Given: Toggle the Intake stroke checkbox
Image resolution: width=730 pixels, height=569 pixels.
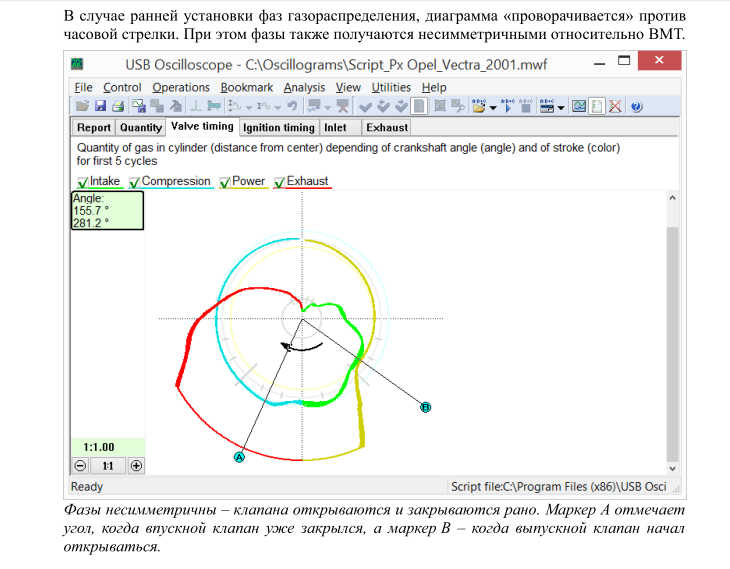Looking at the screenshot, I should (x=83, y=182).
